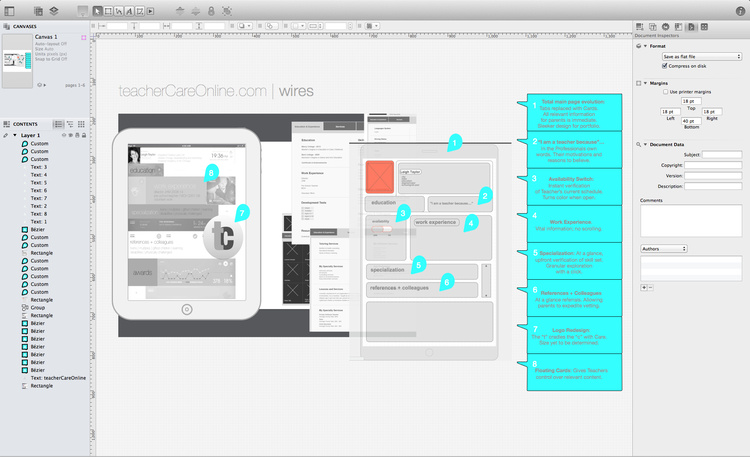The image size is (750, 457).
Task: Switch Contents to list view
Action: (58, 124)
